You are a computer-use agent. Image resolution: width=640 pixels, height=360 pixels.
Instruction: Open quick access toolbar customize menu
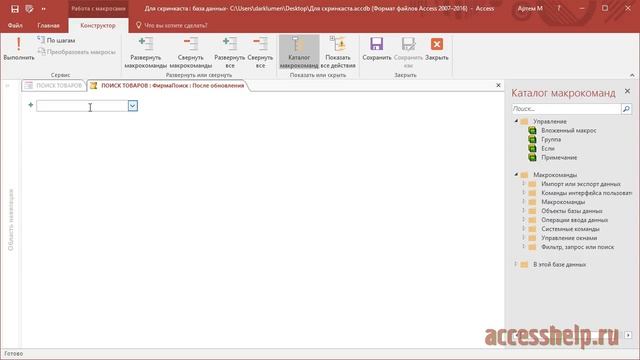44,9
